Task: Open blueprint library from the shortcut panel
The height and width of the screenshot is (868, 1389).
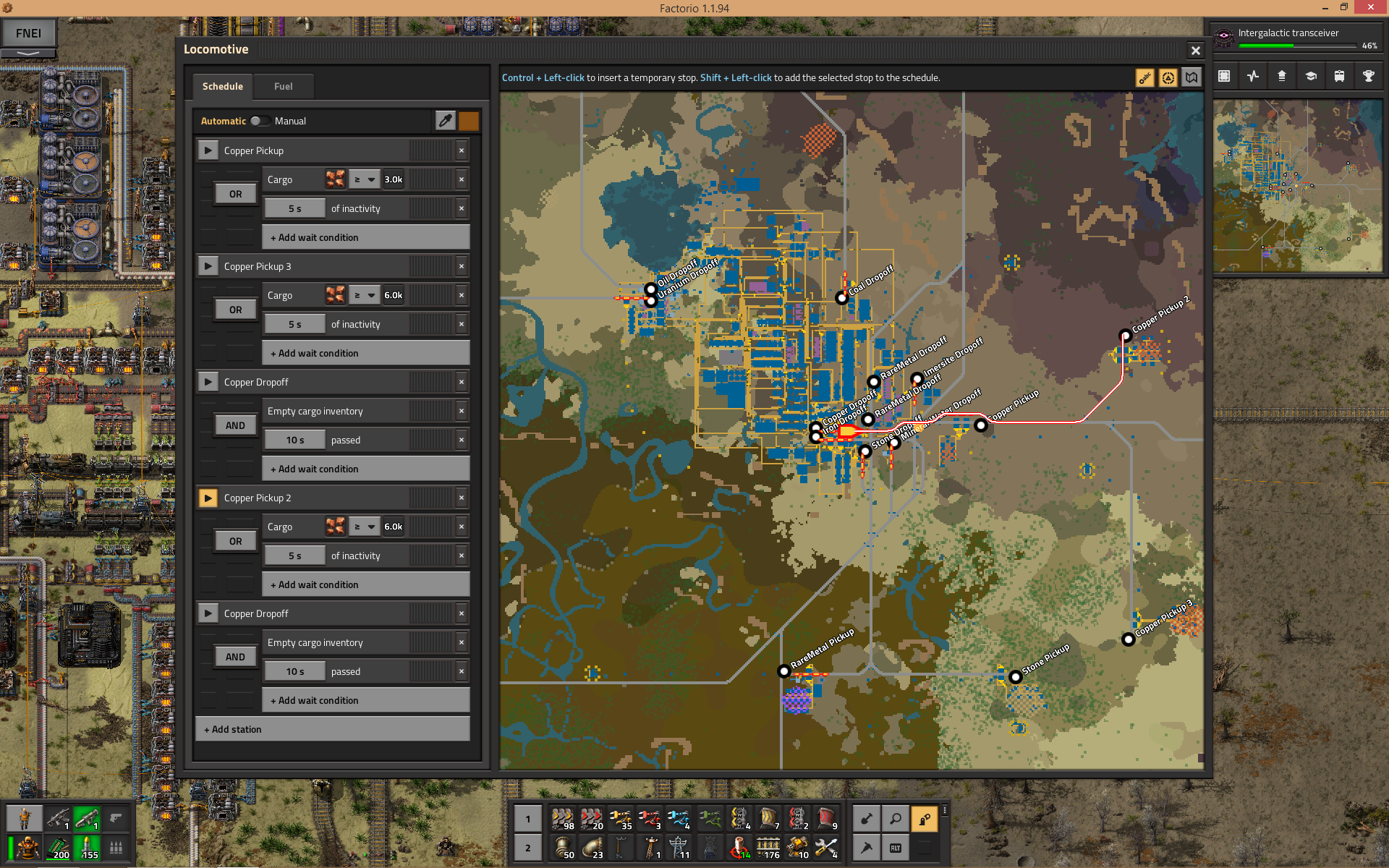Action: tap(1224, 76)
